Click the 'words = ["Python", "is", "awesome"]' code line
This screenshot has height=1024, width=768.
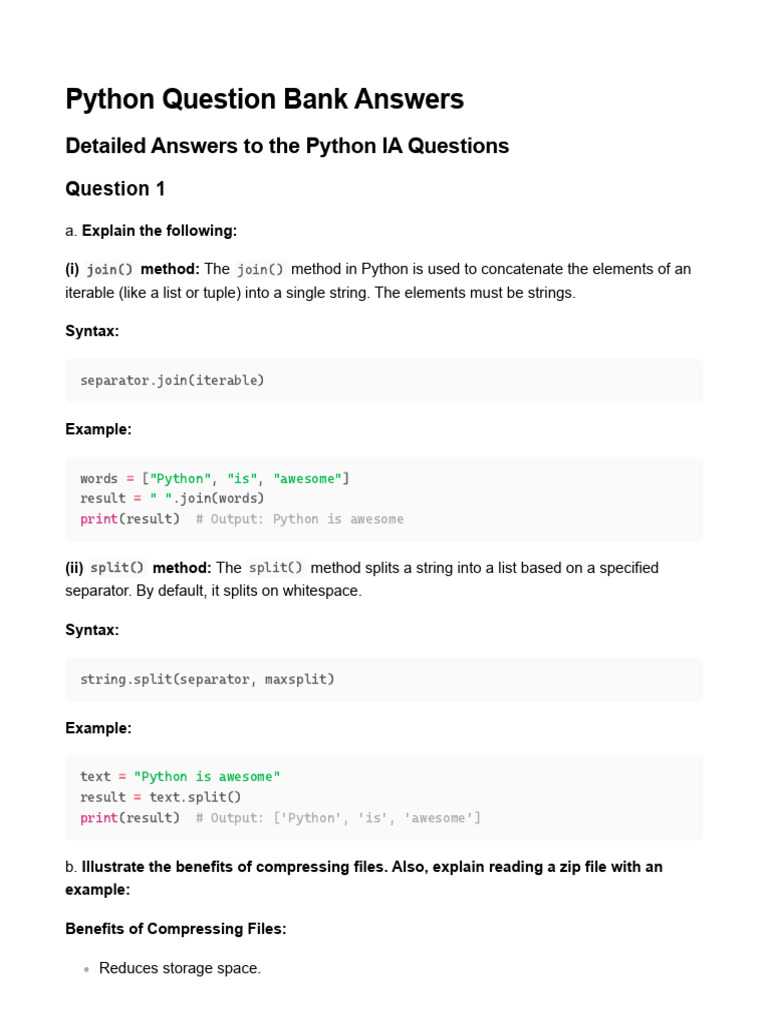[215, 479]
